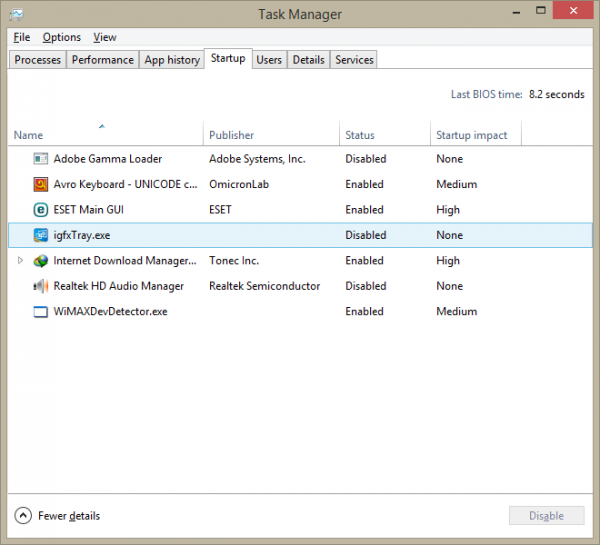Click the ESET Main GUI icon
600x545 pixels.
[x=41, y=210]
